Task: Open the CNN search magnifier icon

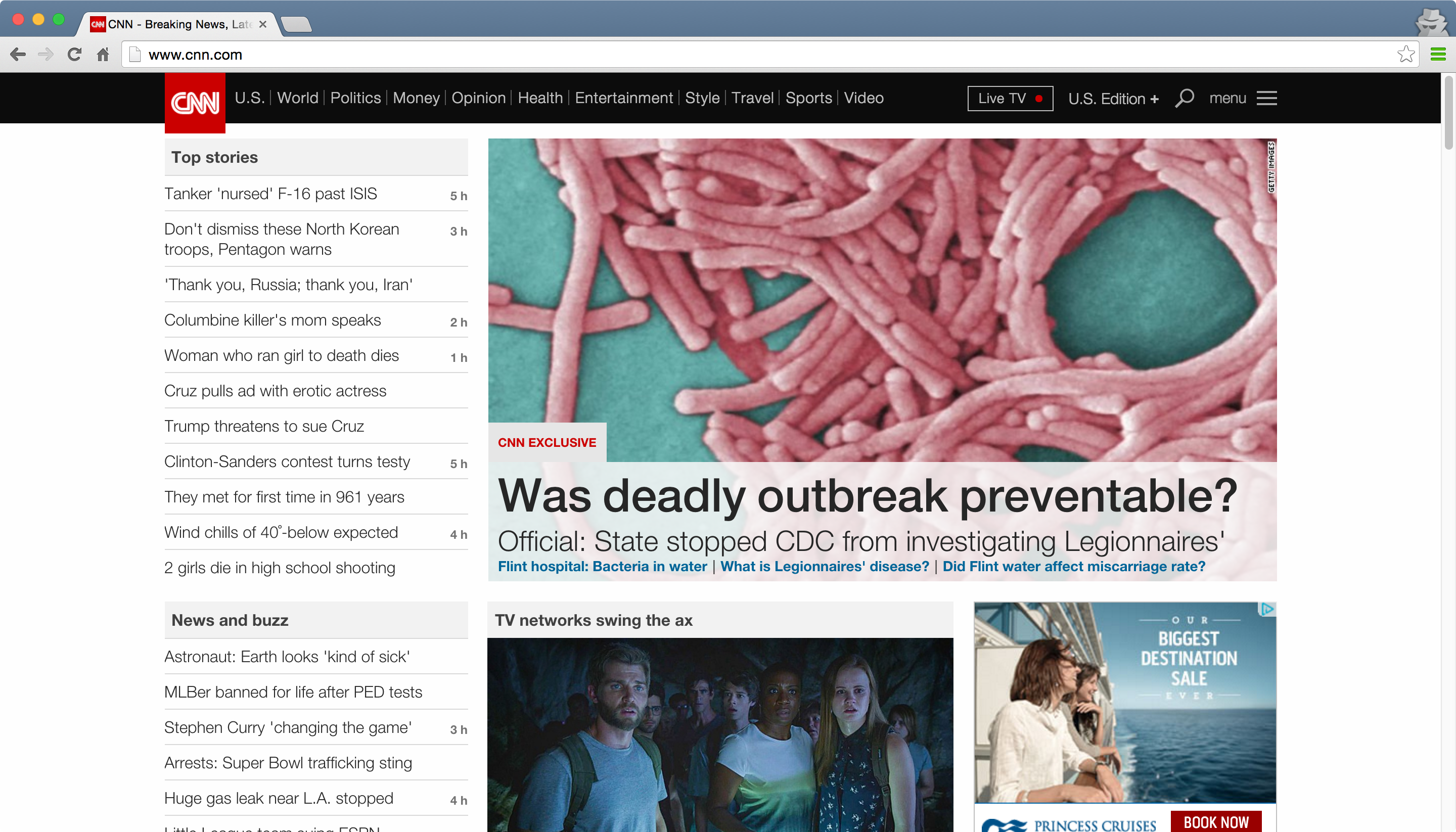Action: 1184,98
